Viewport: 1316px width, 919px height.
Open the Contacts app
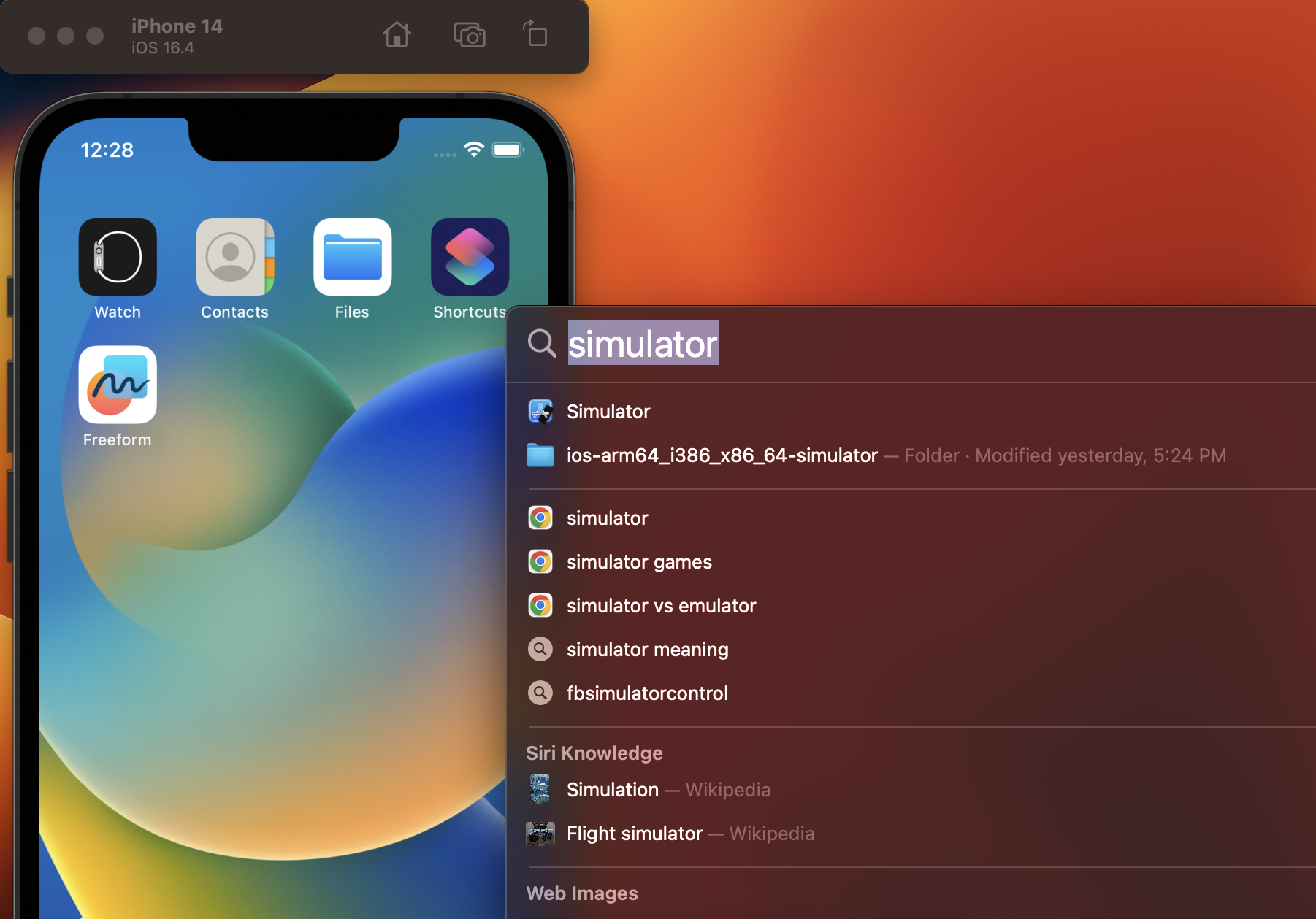pyautogui.click(x=234, y=257)
